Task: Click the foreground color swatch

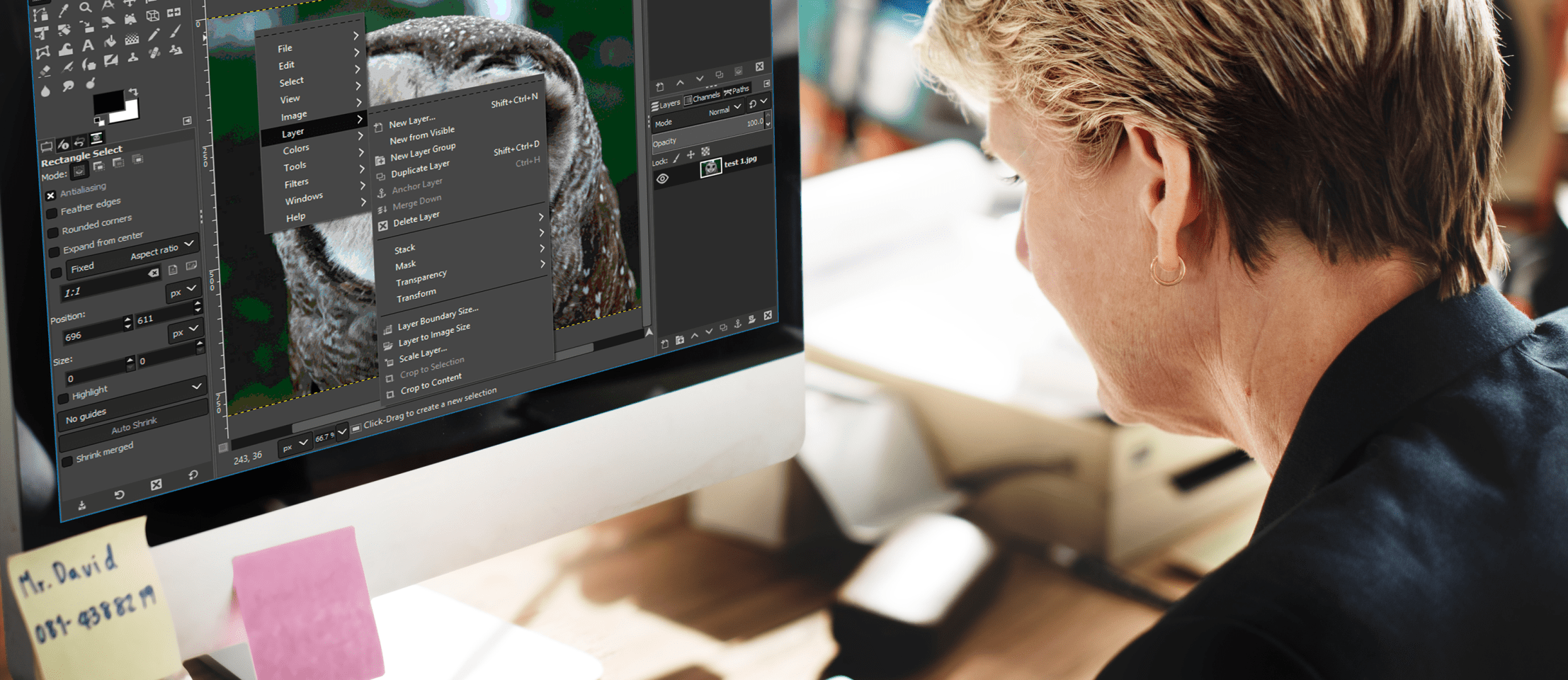Action: [109, 102]
